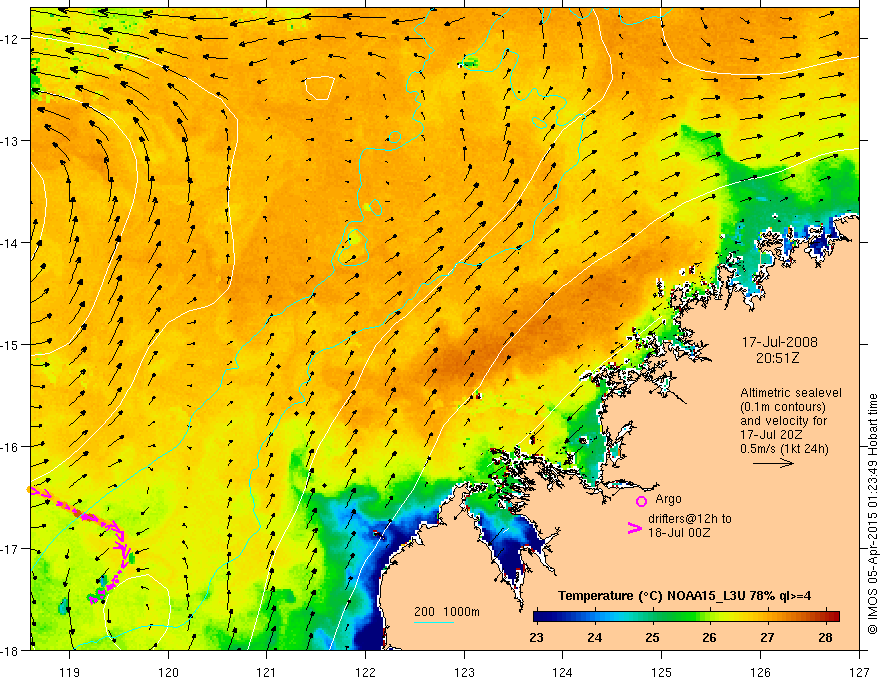Click the longitude axis label '127'
This screenshot has height=680, width=880.
point(859,672)
